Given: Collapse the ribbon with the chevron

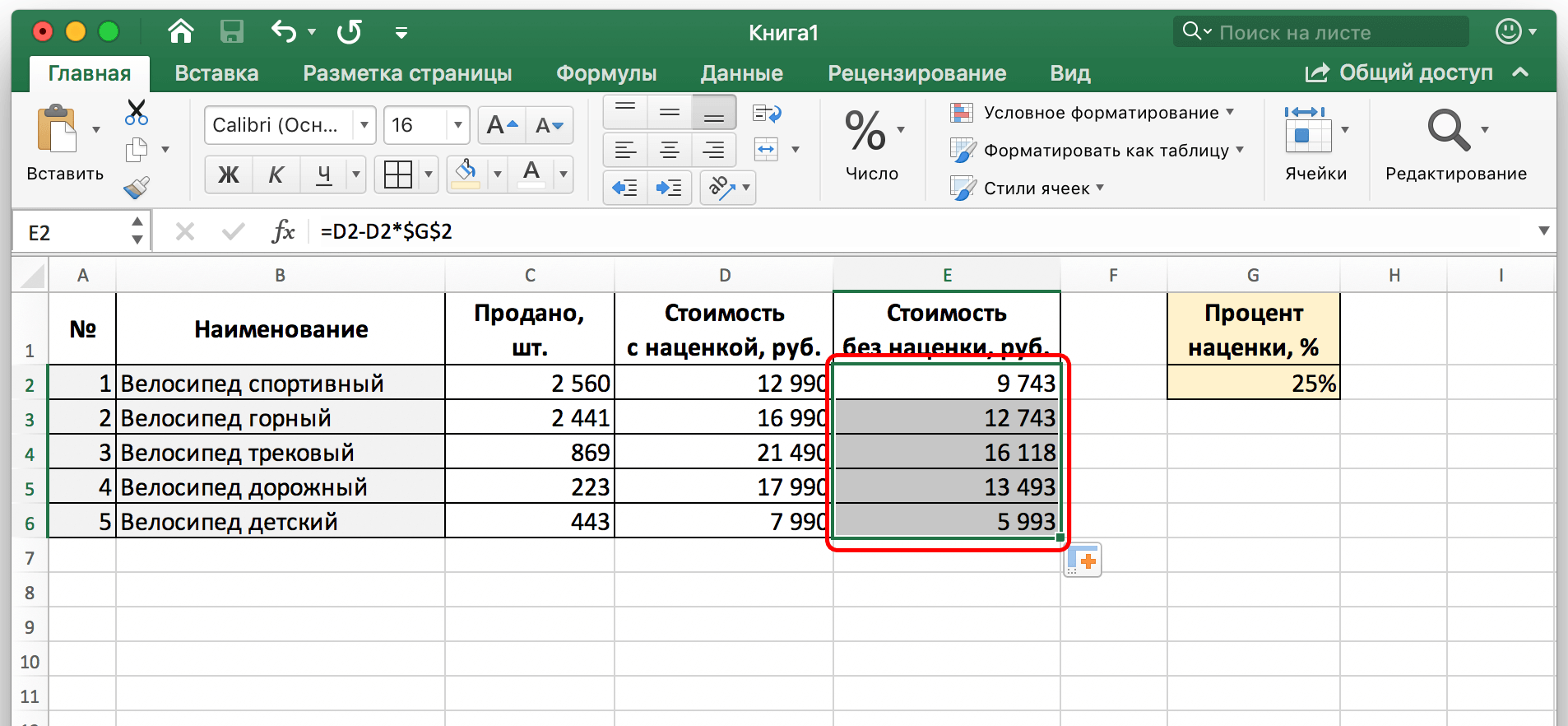Looking at the screenshot, I should pos(1520,72).
